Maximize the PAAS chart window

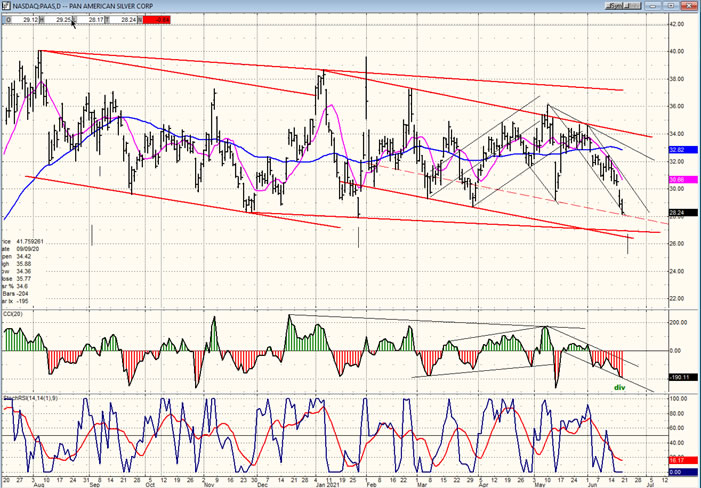(x=670, y=6)
